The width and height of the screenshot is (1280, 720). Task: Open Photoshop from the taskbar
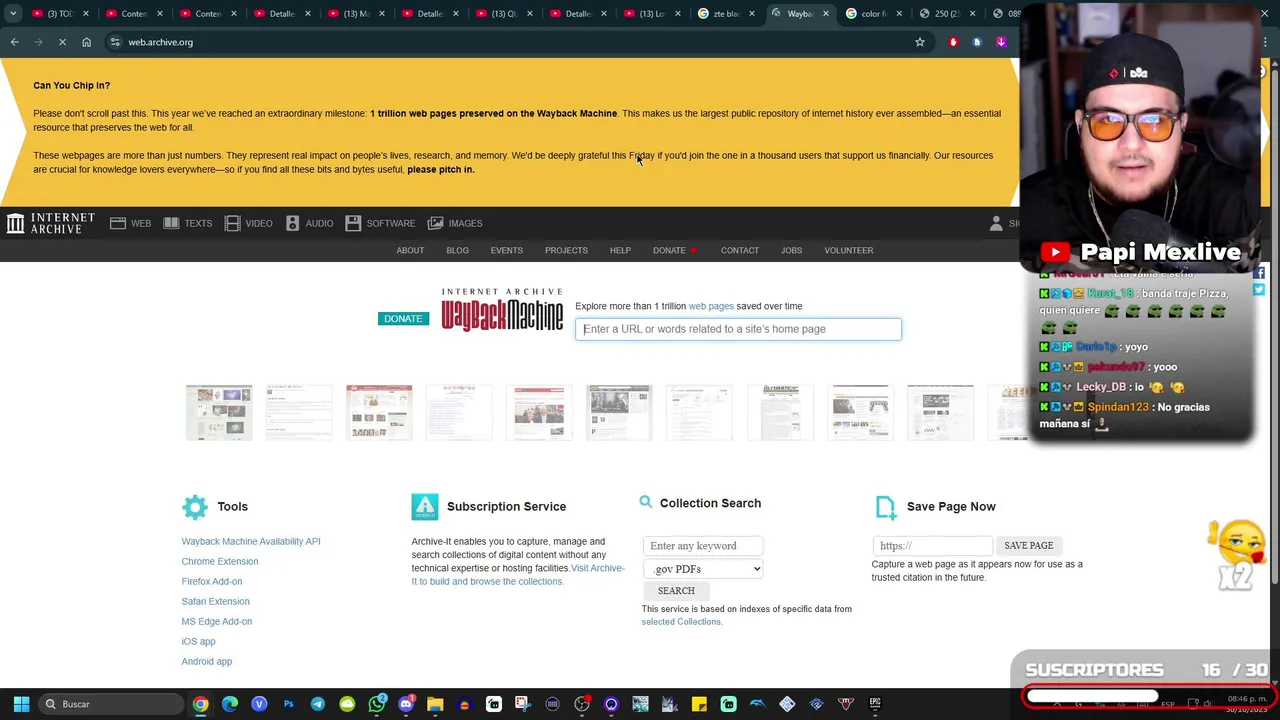288,704
